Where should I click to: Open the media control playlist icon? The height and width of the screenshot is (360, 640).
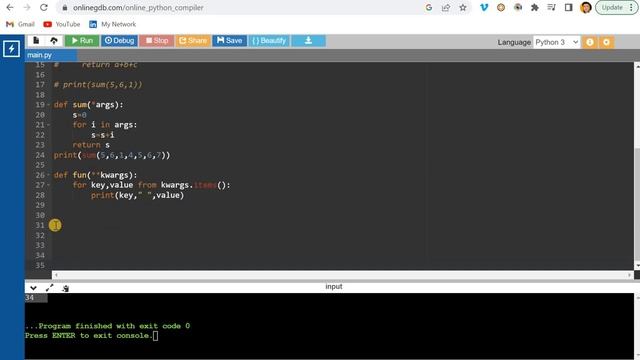click(x=551, y=7)
